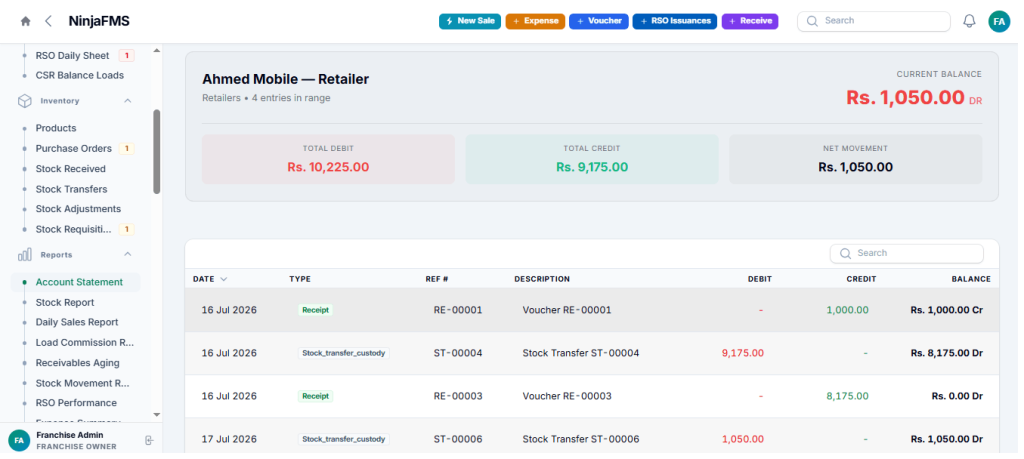Screen dimensions: 1024x459
Task: Click the logout icon beside Franchise Admin
Action: (149, 441)
